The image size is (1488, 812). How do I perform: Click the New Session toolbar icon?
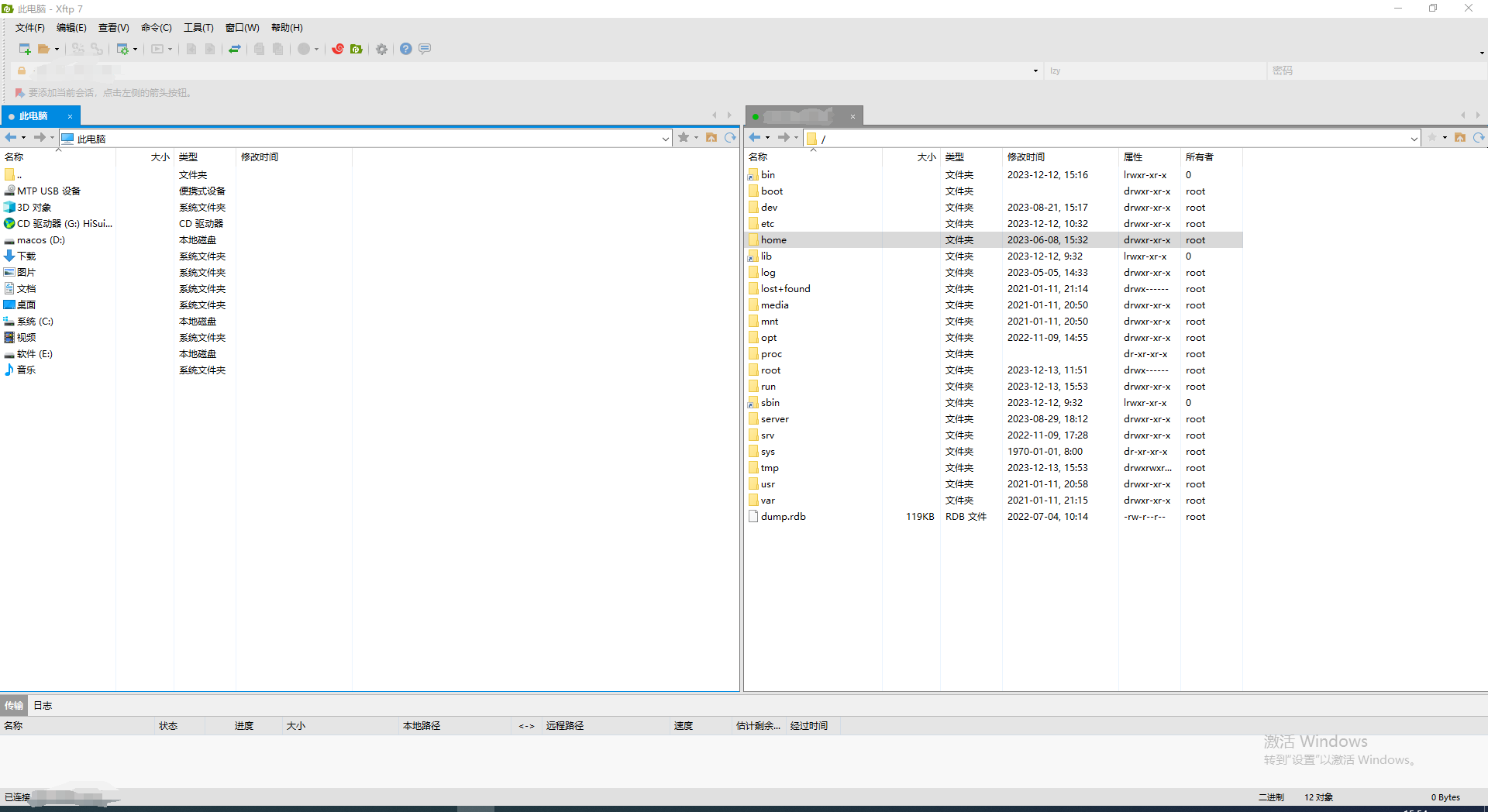tap(25, 49)
